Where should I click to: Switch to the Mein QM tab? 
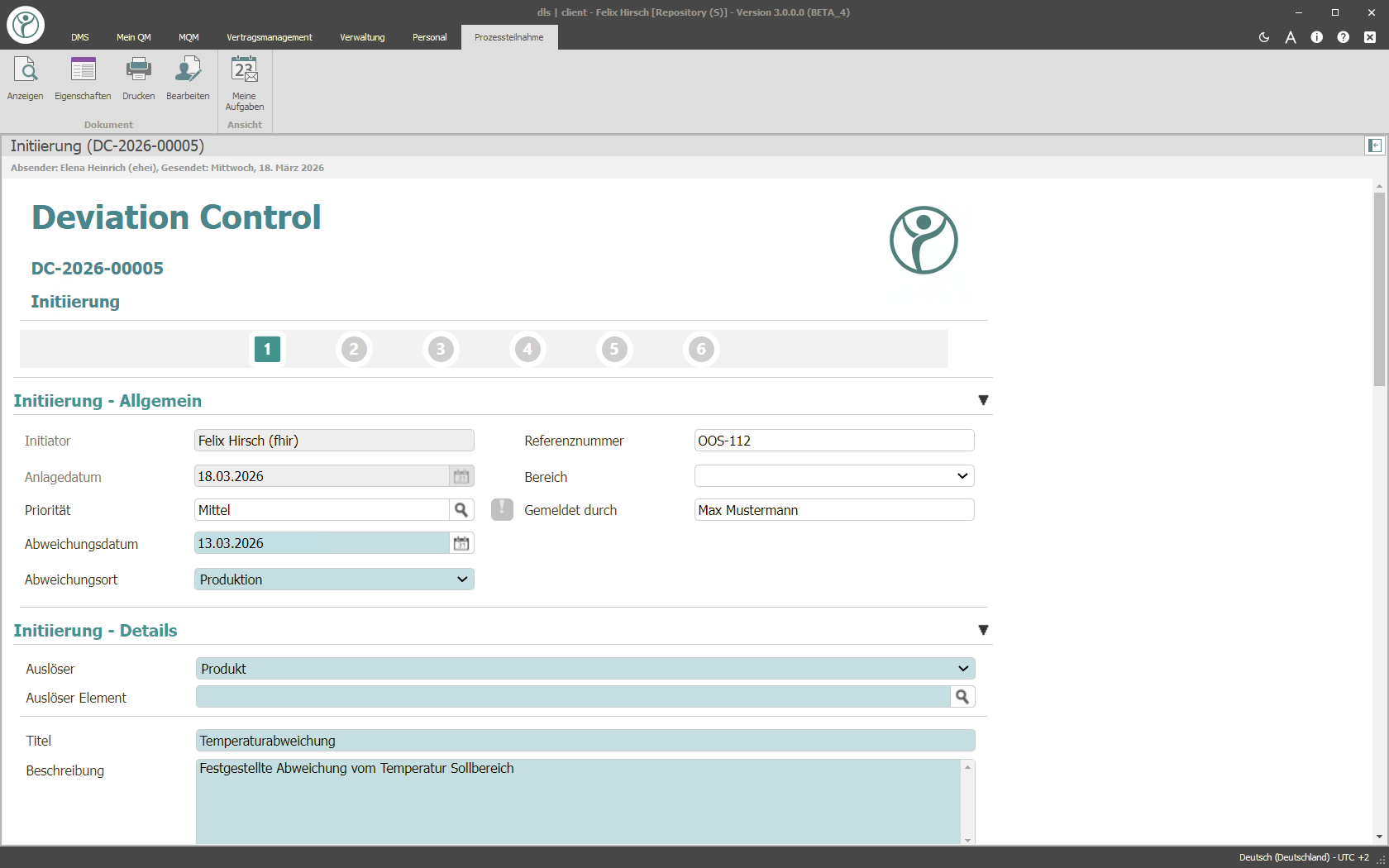tap(134, 37)
